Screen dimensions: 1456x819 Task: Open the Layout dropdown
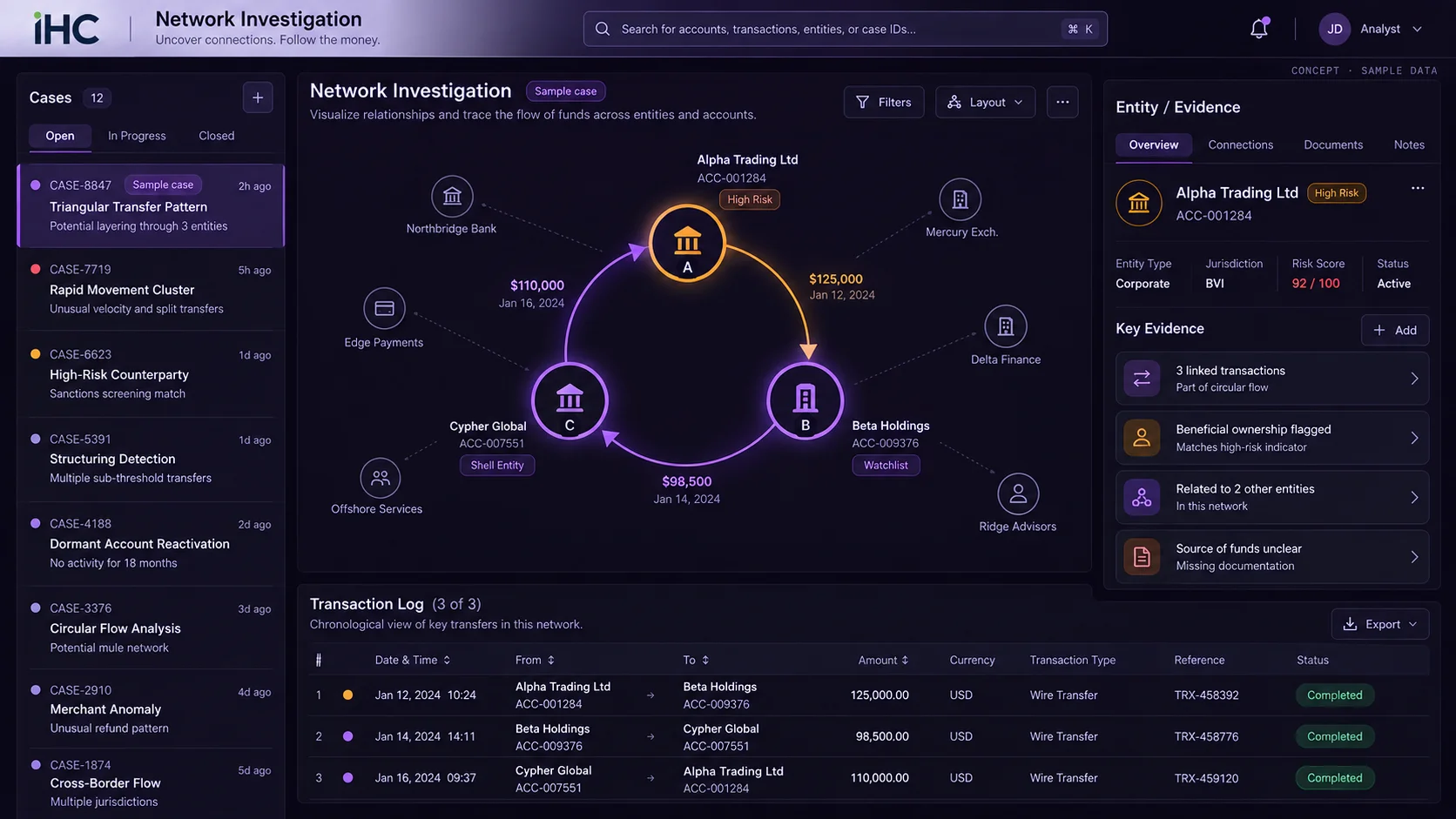click(x=986, y=102)
